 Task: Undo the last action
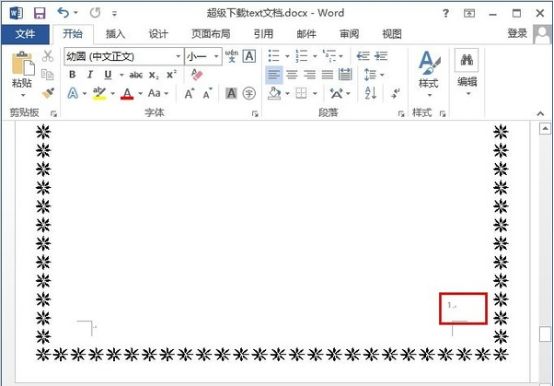63,13
